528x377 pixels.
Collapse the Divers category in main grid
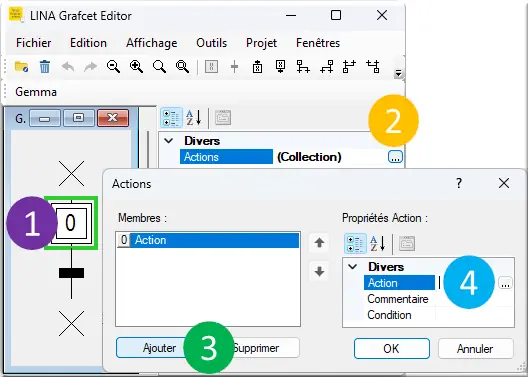click(x=169, y=141)
